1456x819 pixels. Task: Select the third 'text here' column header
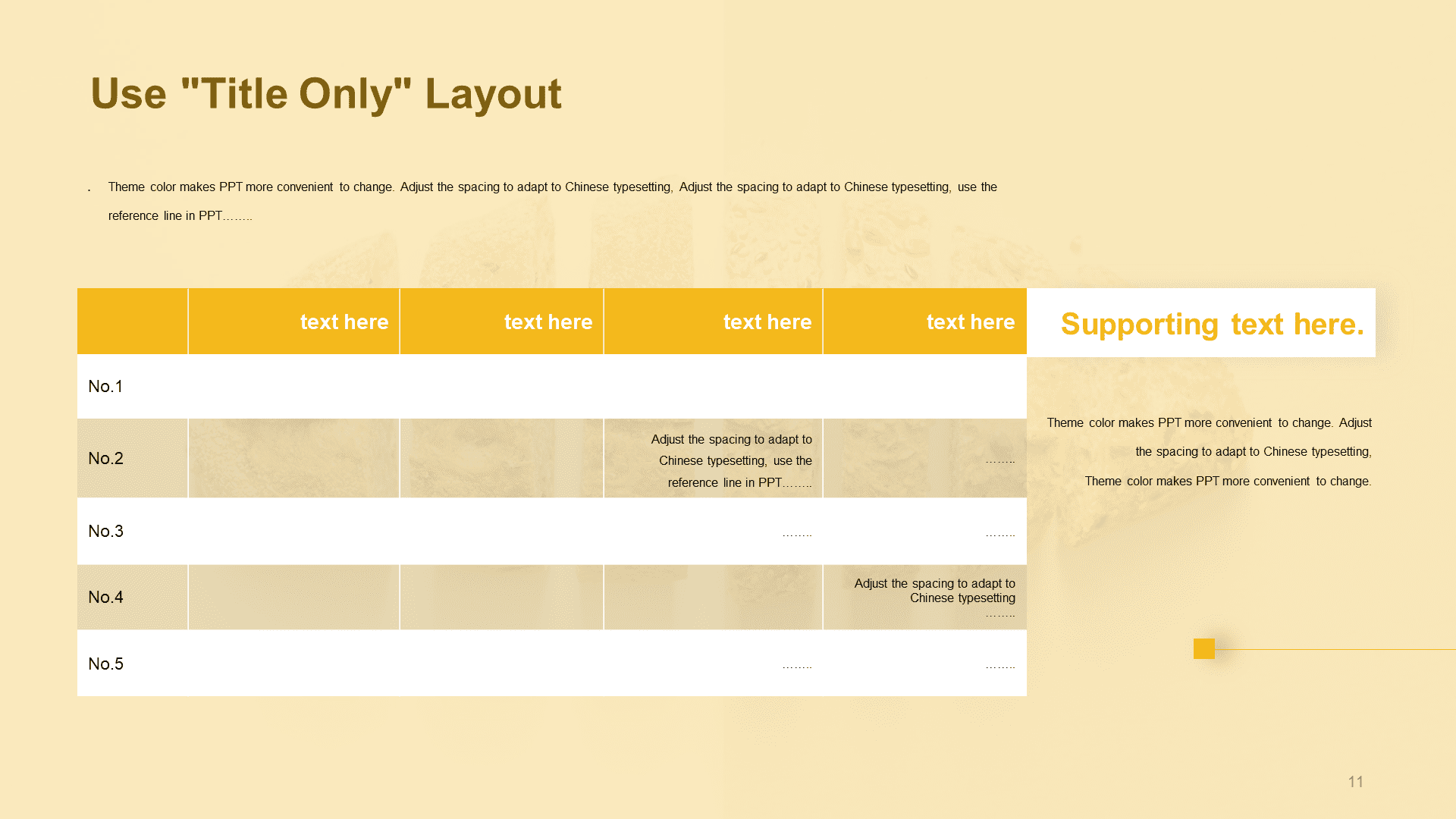click(714, 322)
